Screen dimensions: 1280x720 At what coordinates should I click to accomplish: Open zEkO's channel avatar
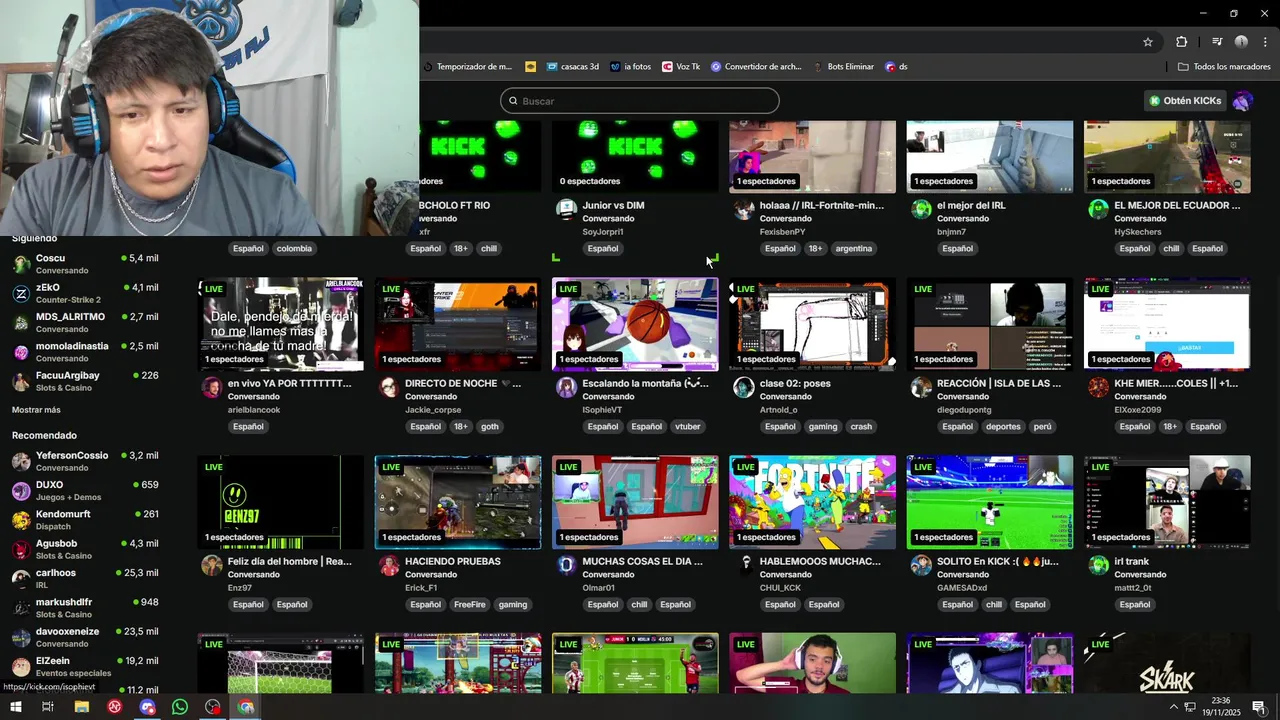tap(21, 294)
